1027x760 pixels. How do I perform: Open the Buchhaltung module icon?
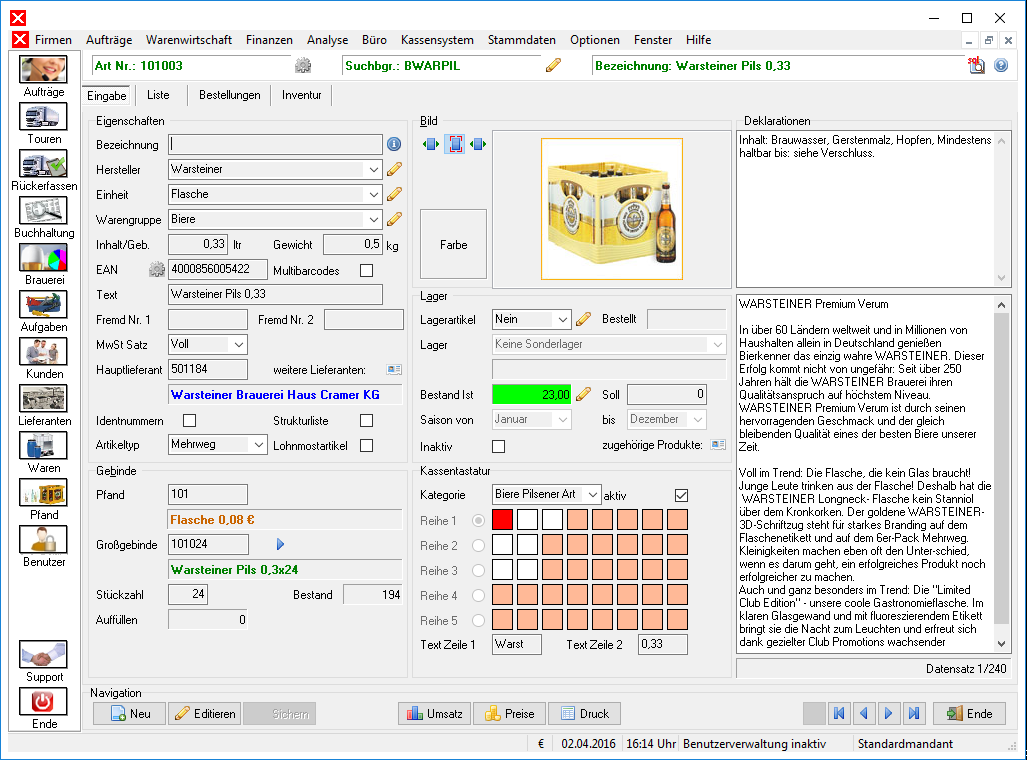43,211
